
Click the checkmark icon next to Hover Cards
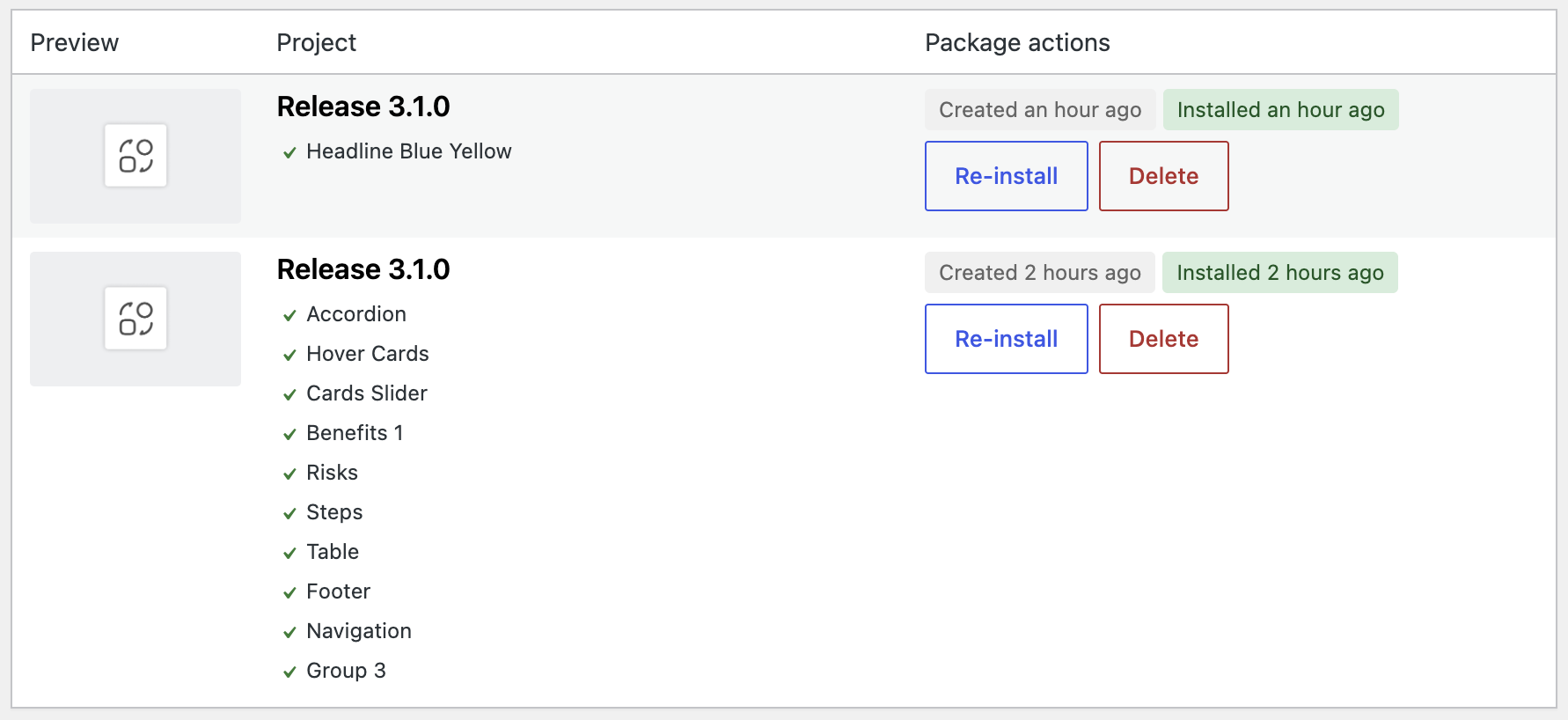click(x=289, y=356)
